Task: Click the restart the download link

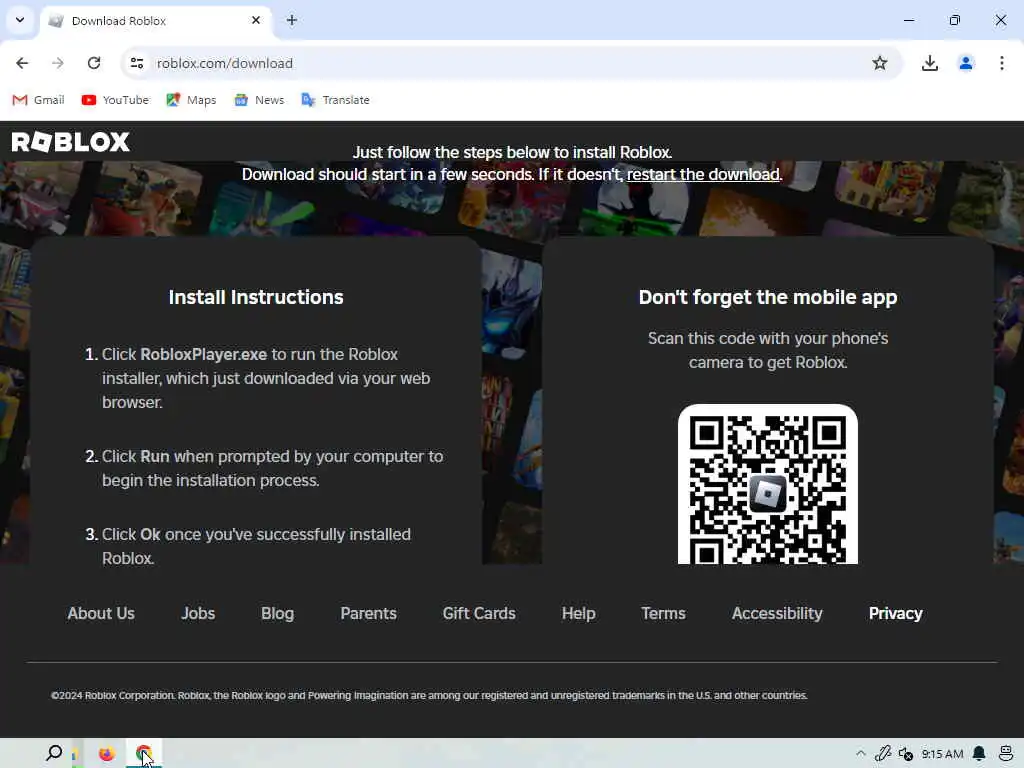Action: (x=703, y=174)
